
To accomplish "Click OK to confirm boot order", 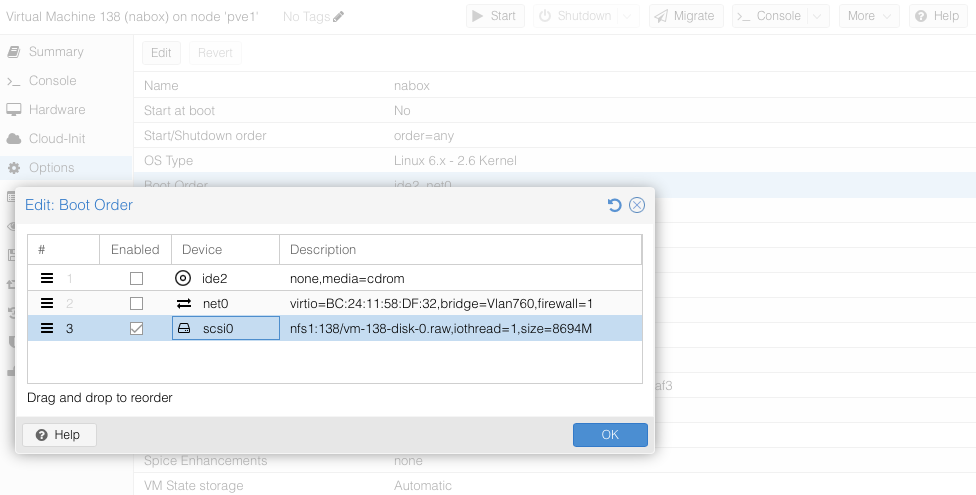I will click(x=610, y=435).
